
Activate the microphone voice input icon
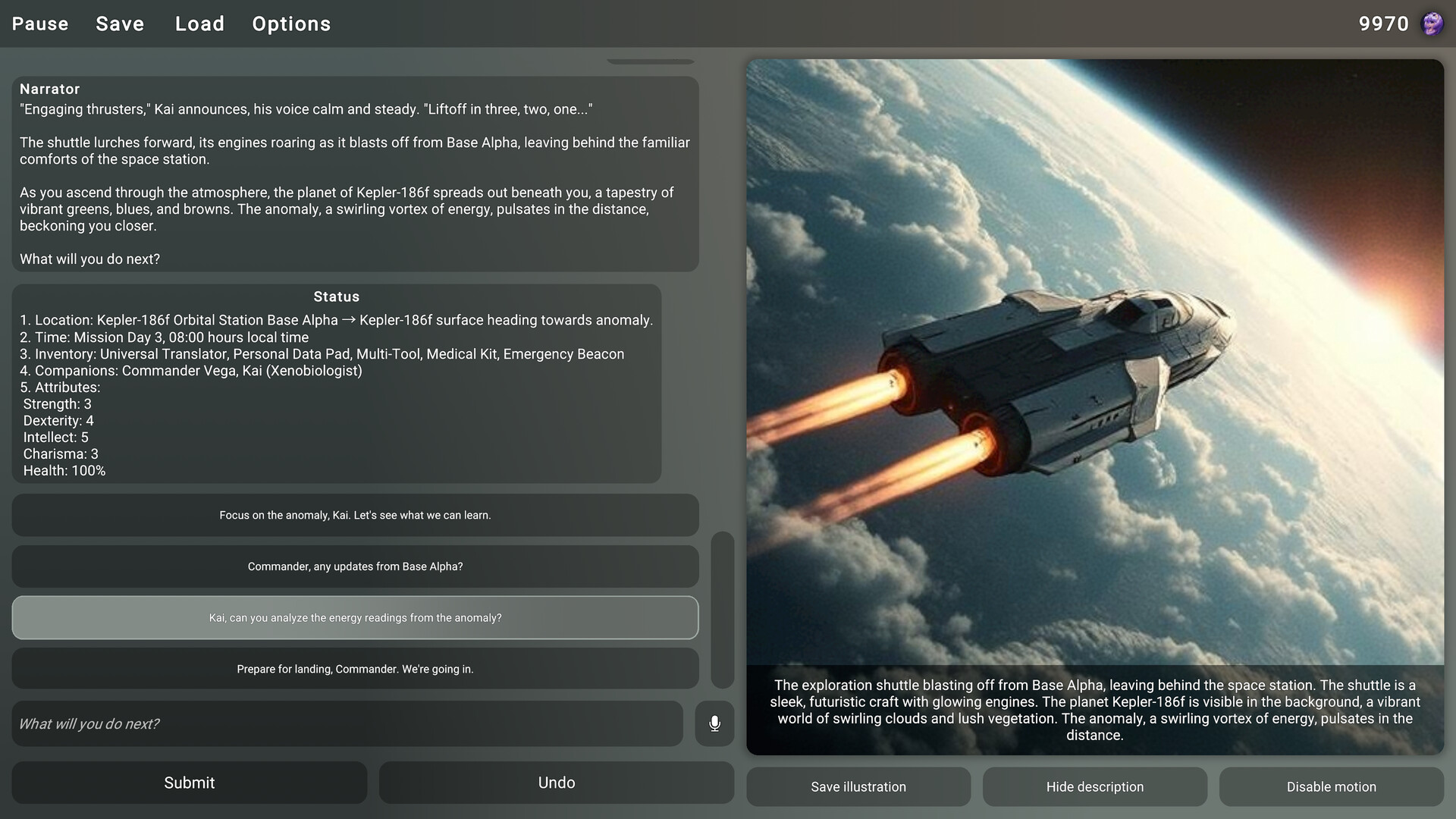(714, 723)
